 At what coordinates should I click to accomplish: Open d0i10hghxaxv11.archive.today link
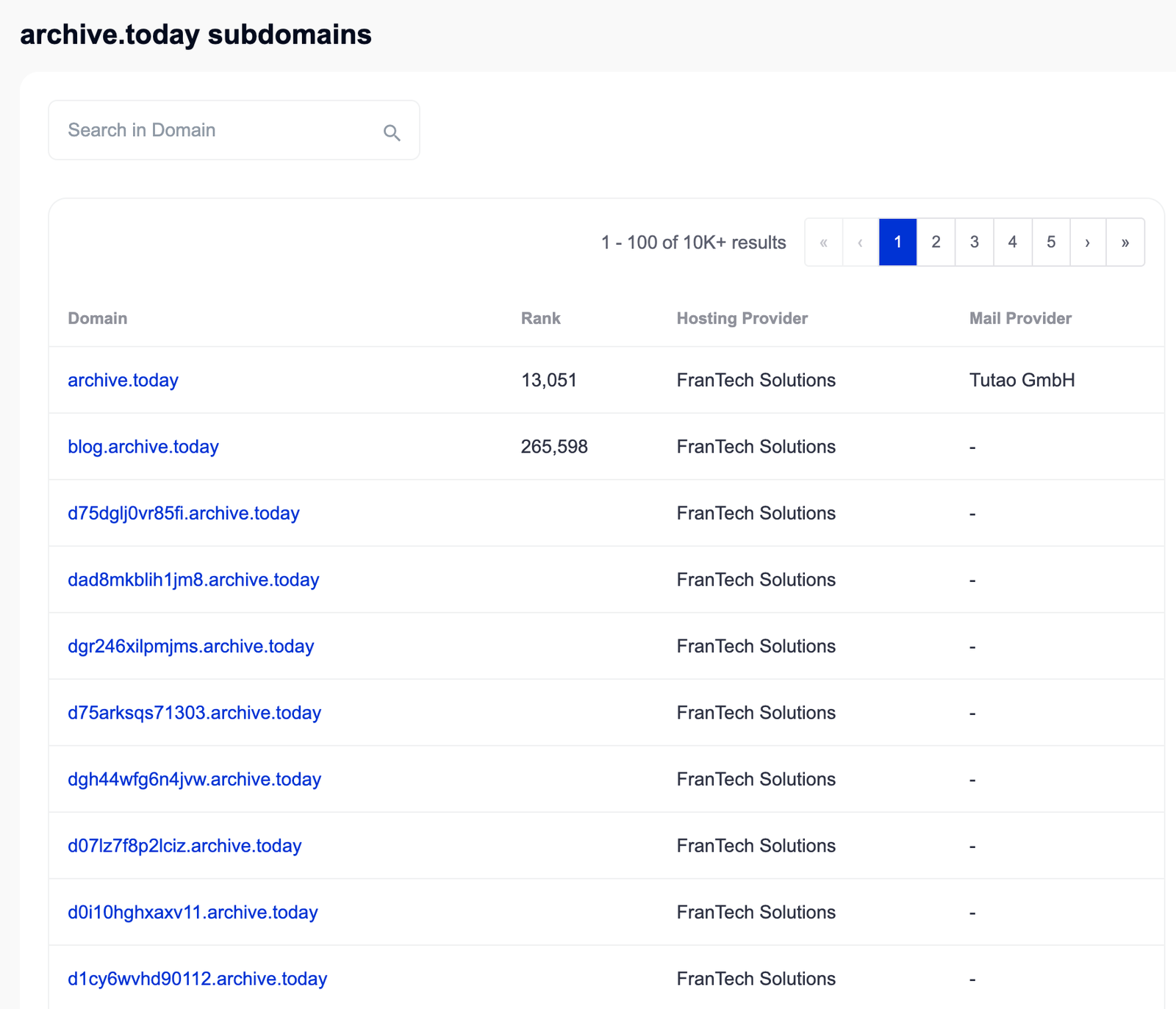(x=193, y=912)
